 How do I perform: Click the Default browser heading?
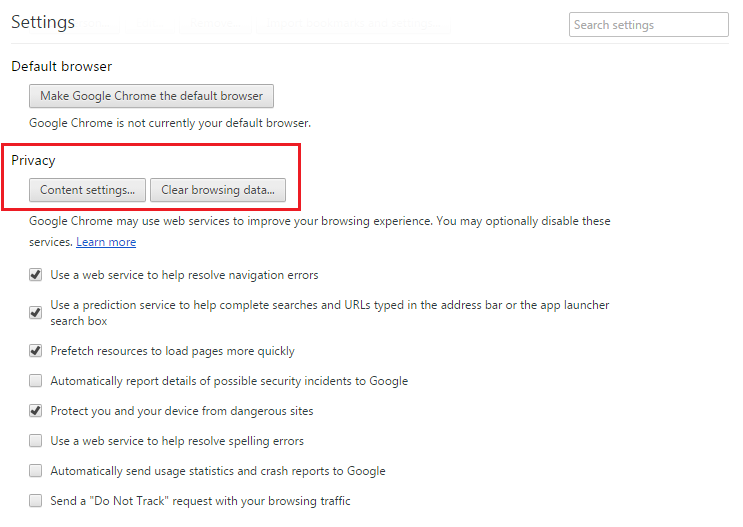click(x=62, y=66)
